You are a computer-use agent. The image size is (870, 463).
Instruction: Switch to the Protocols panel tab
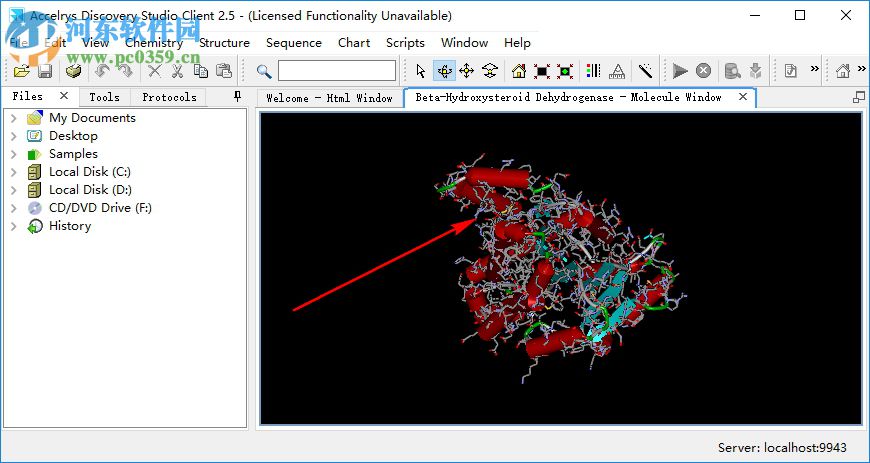[169, 97]
